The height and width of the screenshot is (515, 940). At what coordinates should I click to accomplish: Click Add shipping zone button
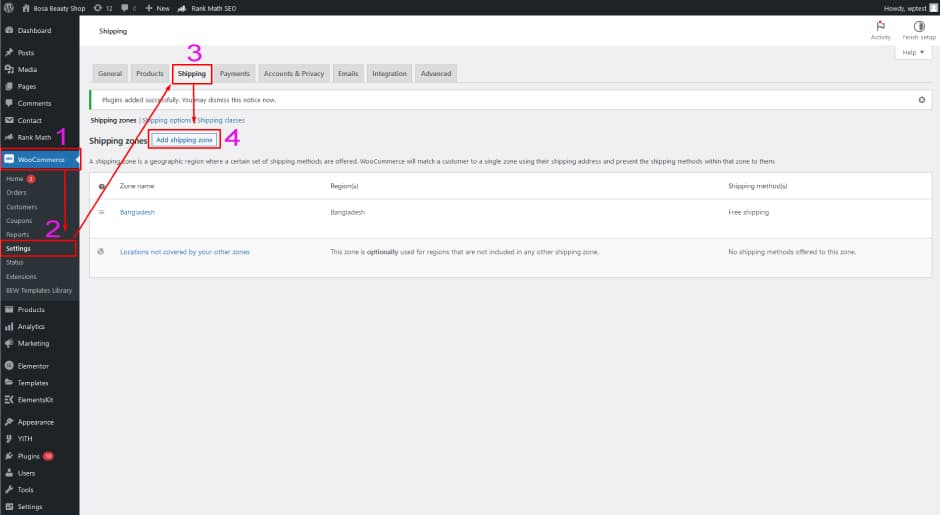coord(184,140)
